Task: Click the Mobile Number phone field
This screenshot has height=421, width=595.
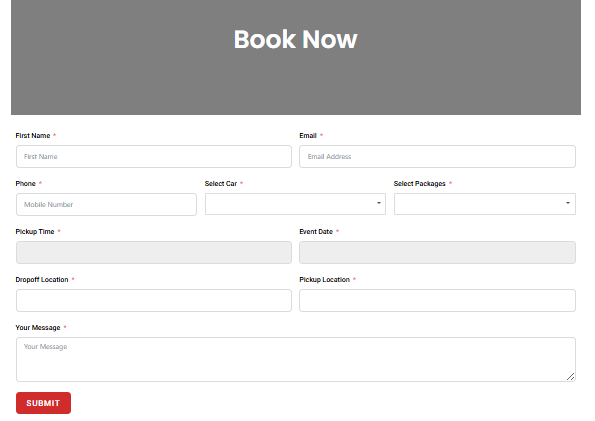Action: pyautogui.click(x=106, y=205)
